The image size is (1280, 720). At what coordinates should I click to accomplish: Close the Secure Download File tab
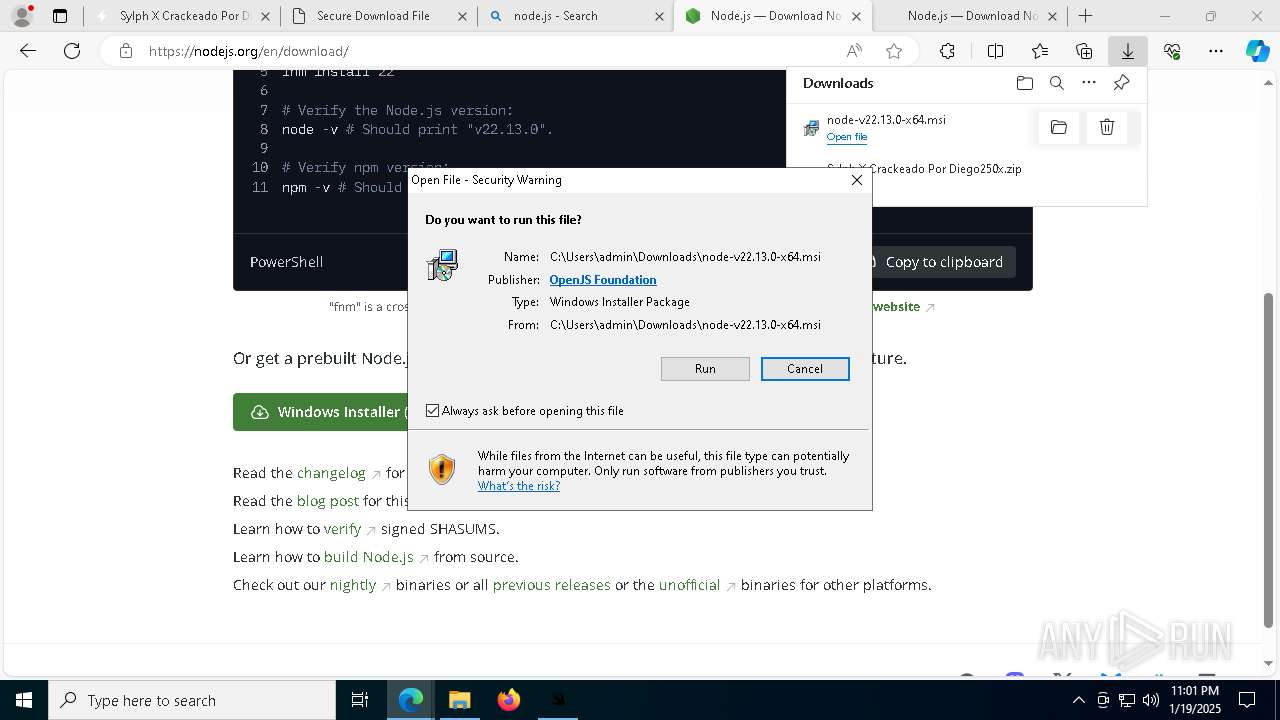tap(462, 16)
